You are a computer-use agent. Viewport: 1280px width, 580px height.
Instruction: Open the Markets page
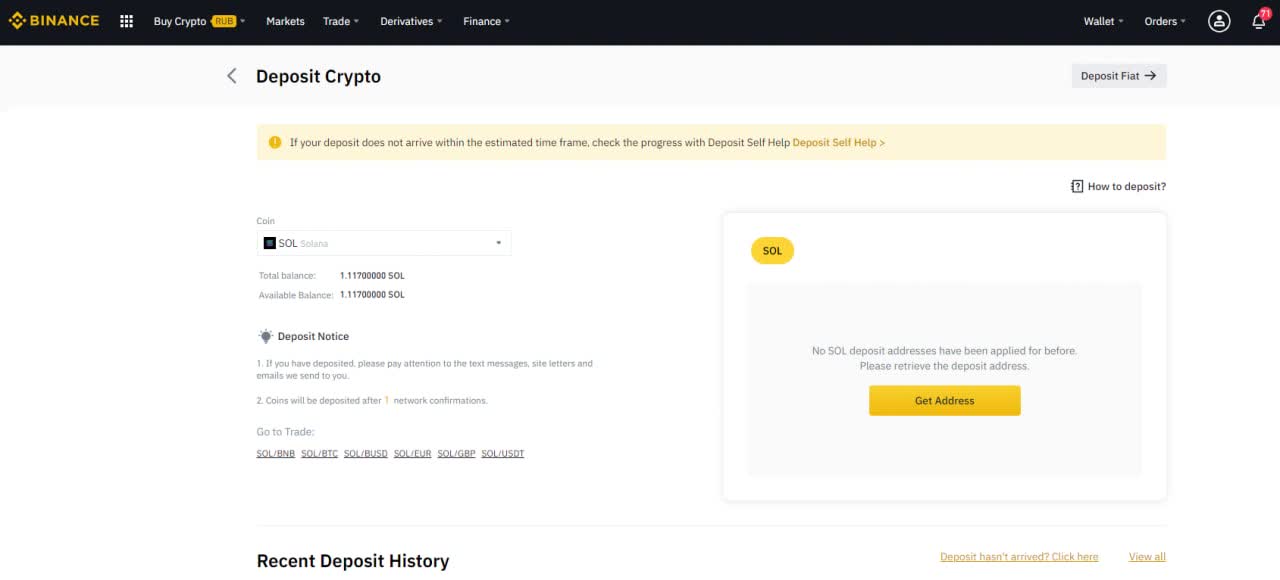[x=285, y=21]
